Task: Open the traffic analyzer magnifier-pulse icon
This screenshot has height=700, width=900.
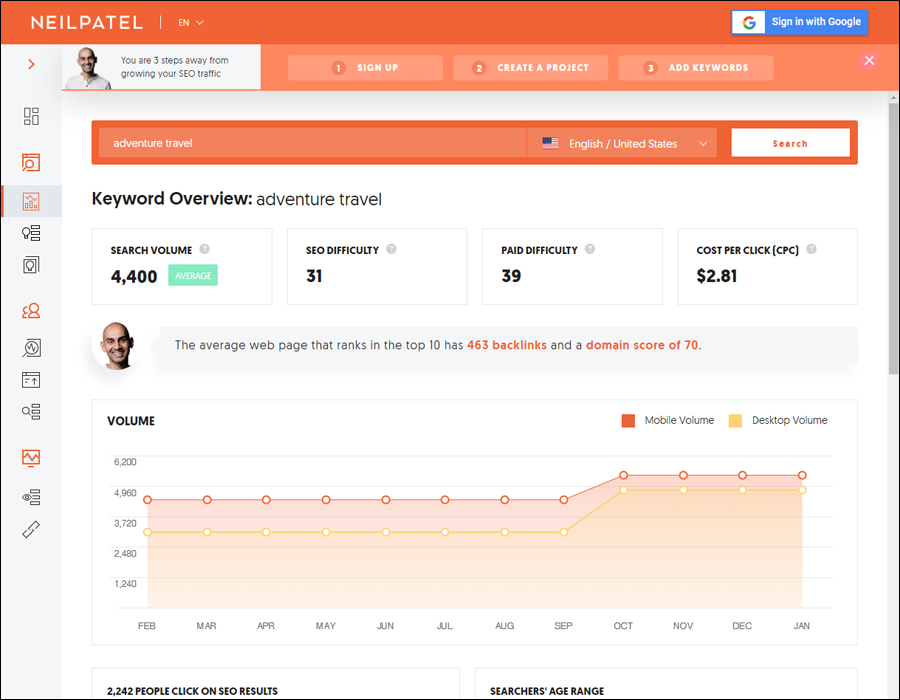Action: [x=31, y=348]
